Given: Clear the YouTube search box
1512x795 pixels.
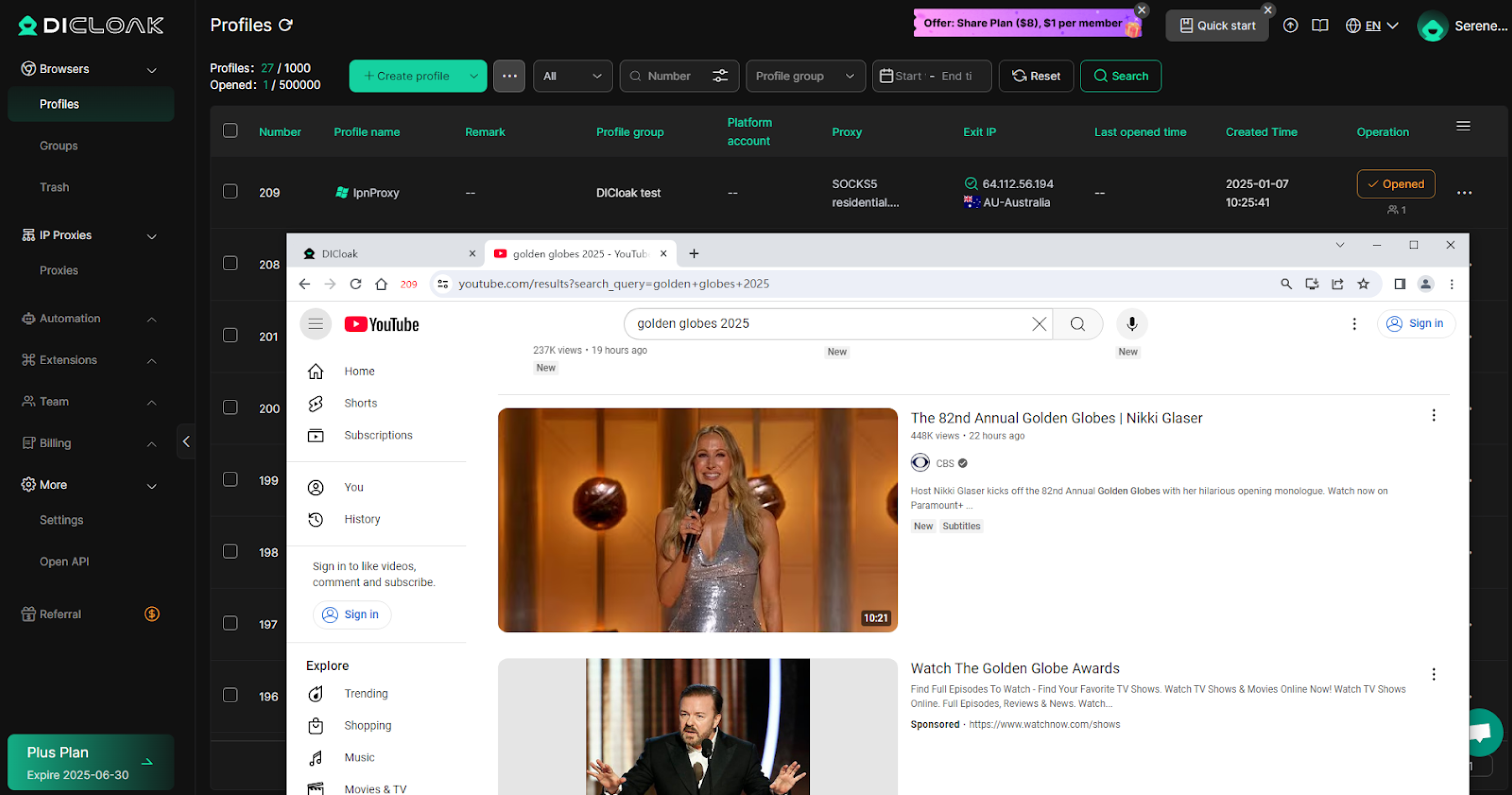Looking at the screenshot, I should (x=1039, y=324).
